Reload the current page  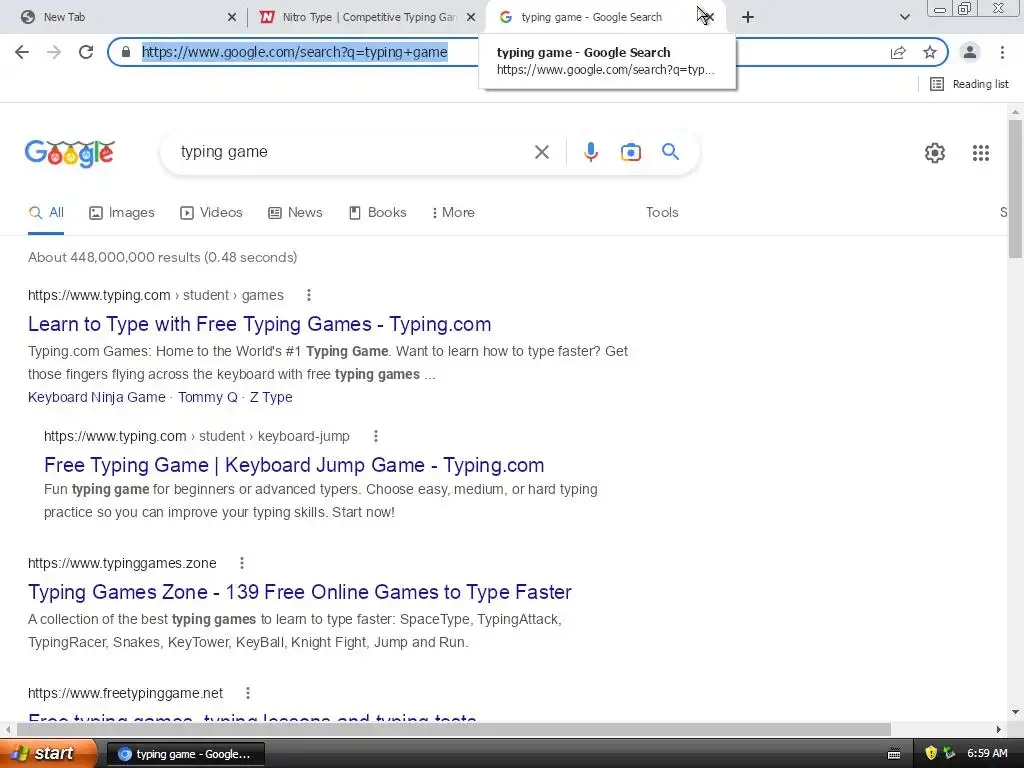pos(86,52)
